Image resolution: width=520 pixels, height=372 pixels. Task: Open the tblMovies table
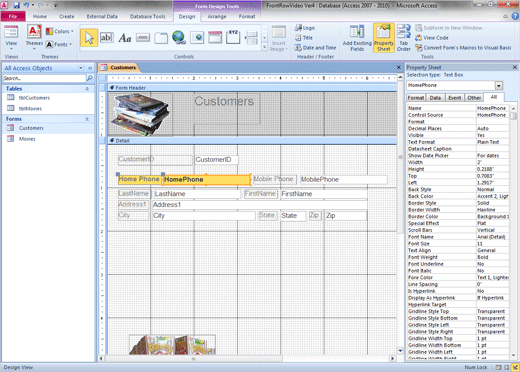click(30, 108)
